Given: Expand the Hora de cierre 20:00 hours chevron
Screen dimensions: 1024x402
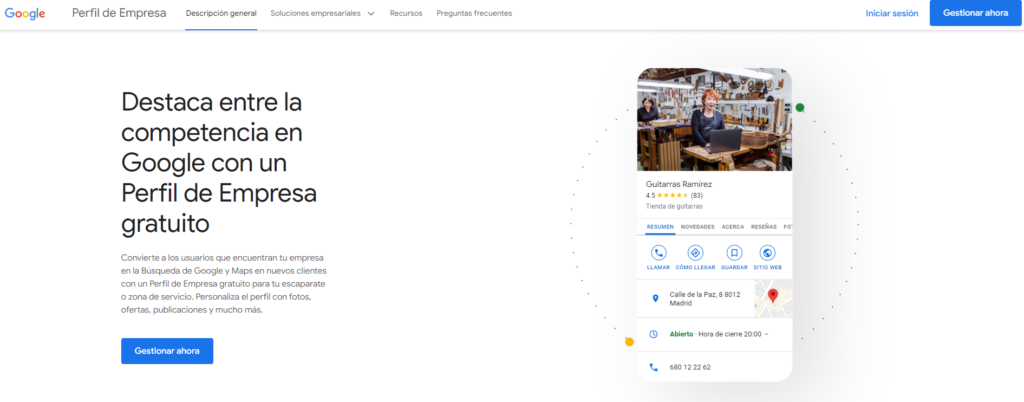Looking at the screenshot, I should click(766, 334).
